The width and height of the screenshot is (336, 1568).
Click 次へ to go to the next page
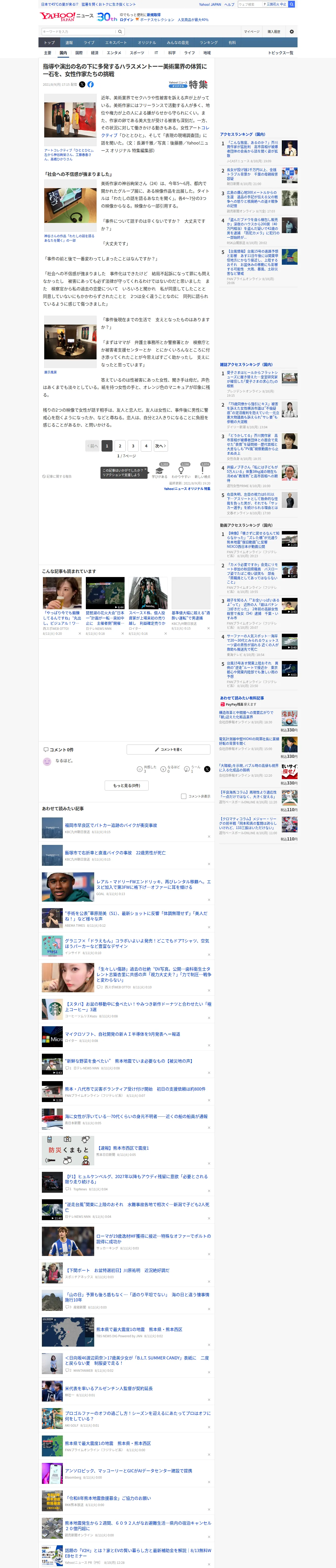click(160, 446)
